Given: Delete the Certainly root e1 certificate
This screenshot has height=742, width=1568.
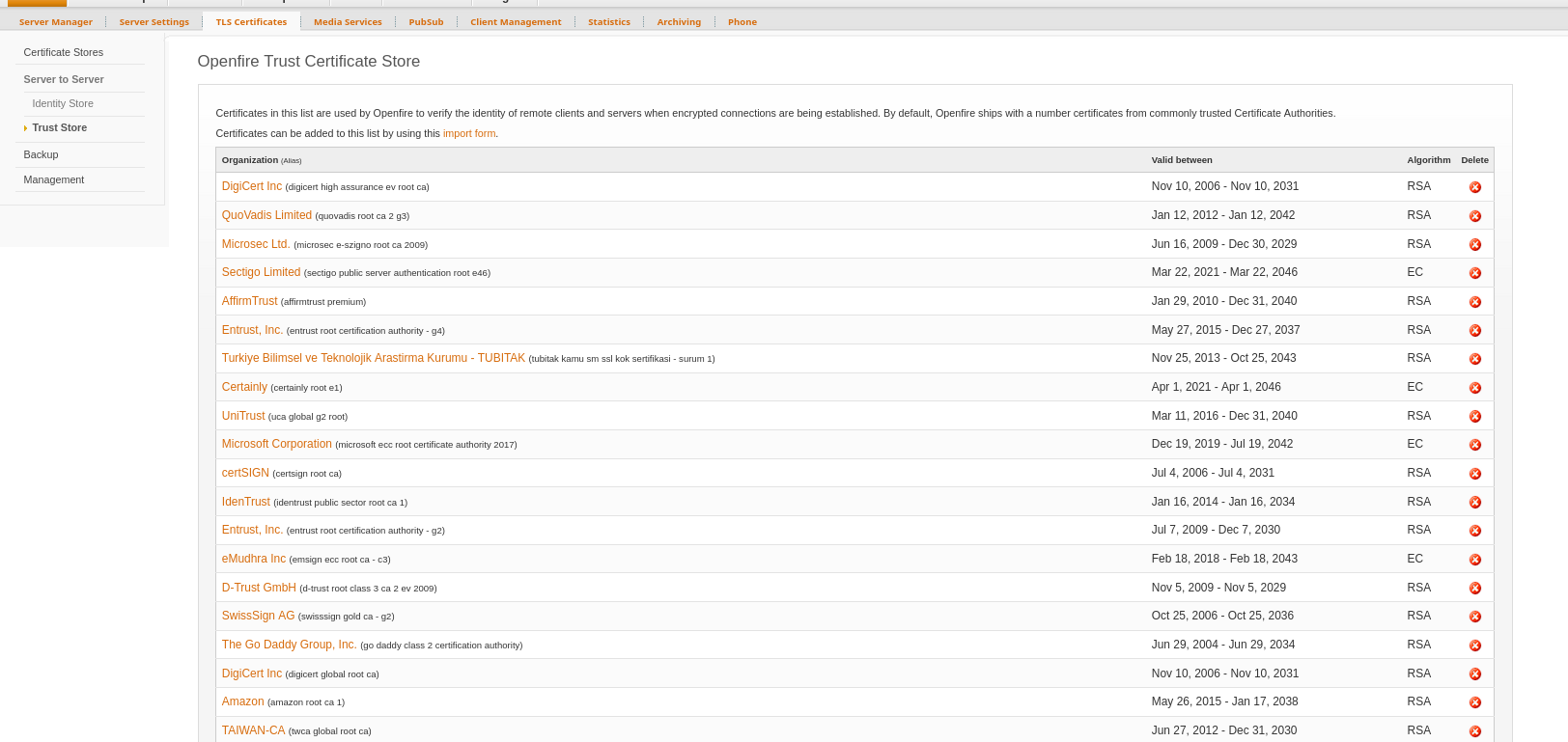Looking at the screenshot, I should (1474, 388).
